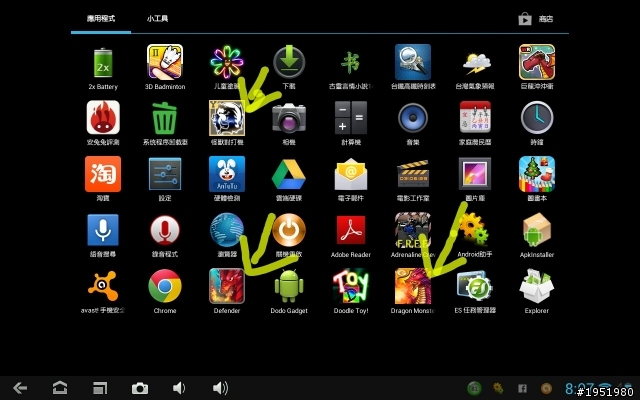Image resolution: width=640 pixels, height=400 pixels.
Task: Open the Clock app
Action: [537, 118]
